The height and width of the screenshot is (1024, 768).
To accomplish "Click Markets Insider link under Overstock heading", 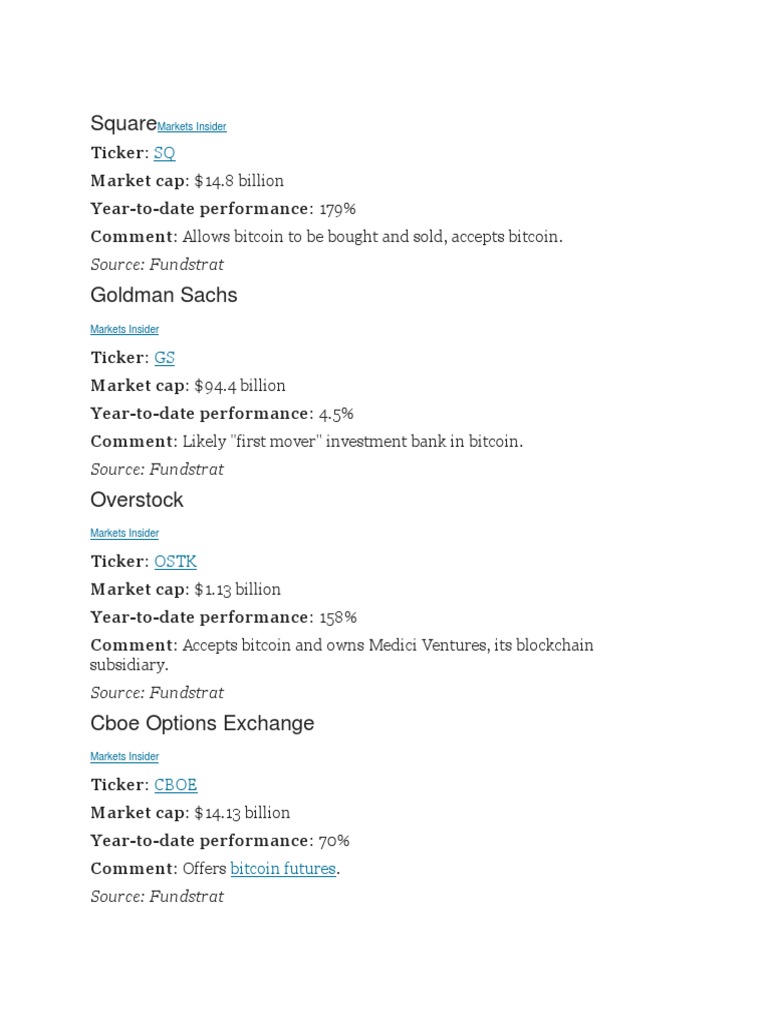I will [124, 534].
